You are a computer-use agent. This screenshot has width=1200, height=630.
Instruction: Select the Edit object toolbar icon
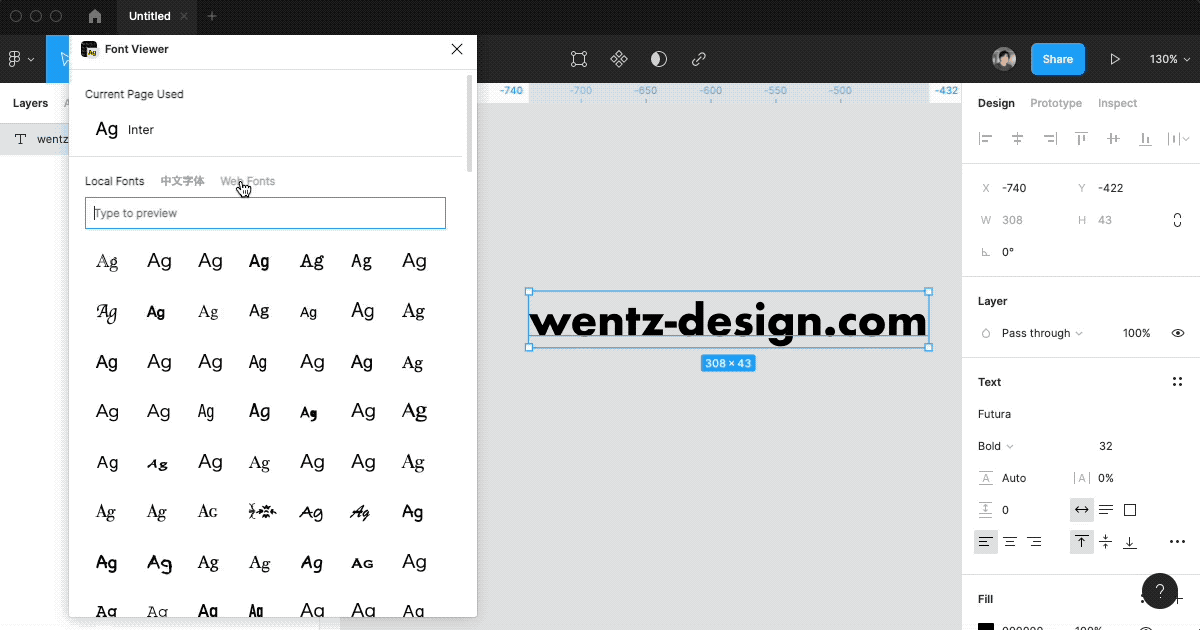(578, 59)
